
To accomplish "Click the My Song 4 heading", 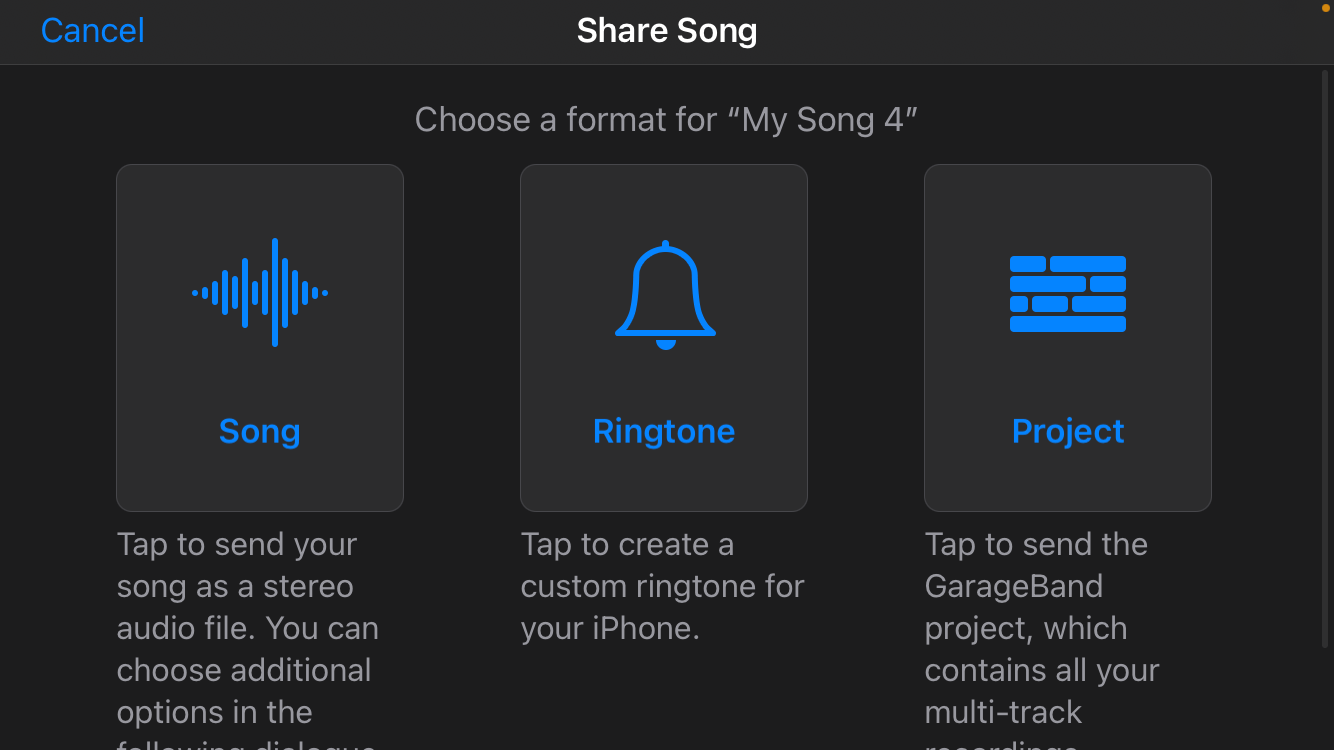I will [666, 119].
